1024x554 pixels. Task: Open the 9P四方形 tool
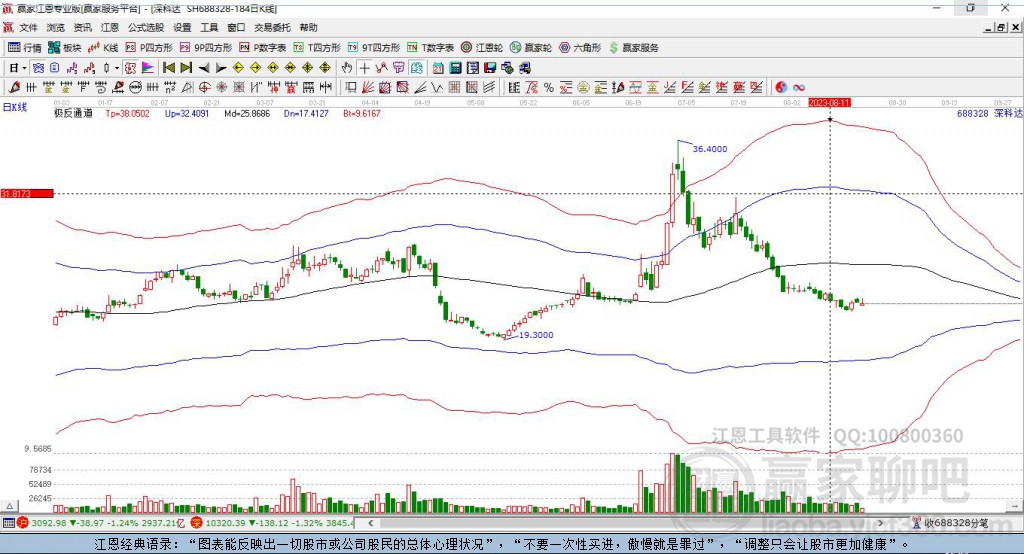coord(206,48)
